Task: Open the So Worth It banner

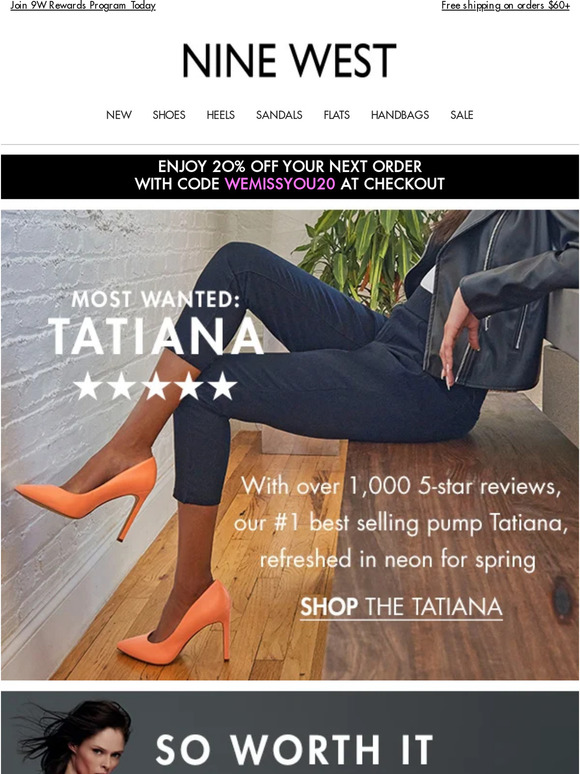Action: point(290,733)
